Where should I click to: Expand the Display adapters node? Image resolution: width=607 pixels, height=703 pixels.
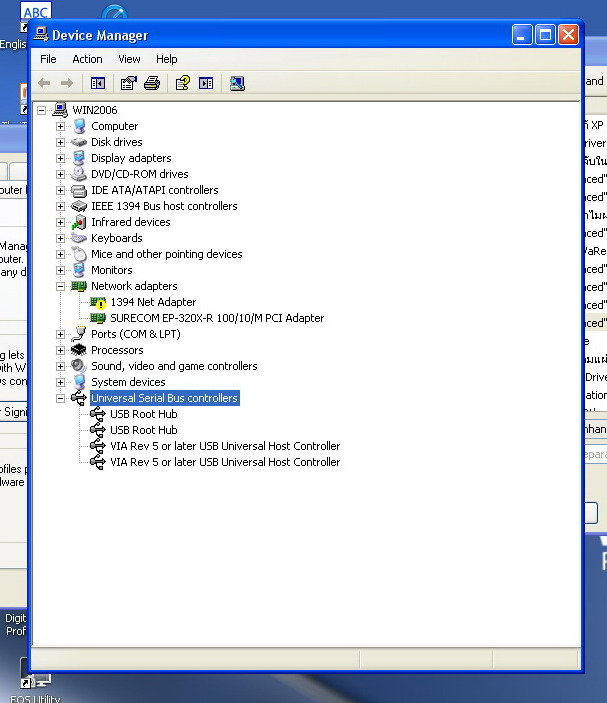pyautogui.click(x=61, y=158)
